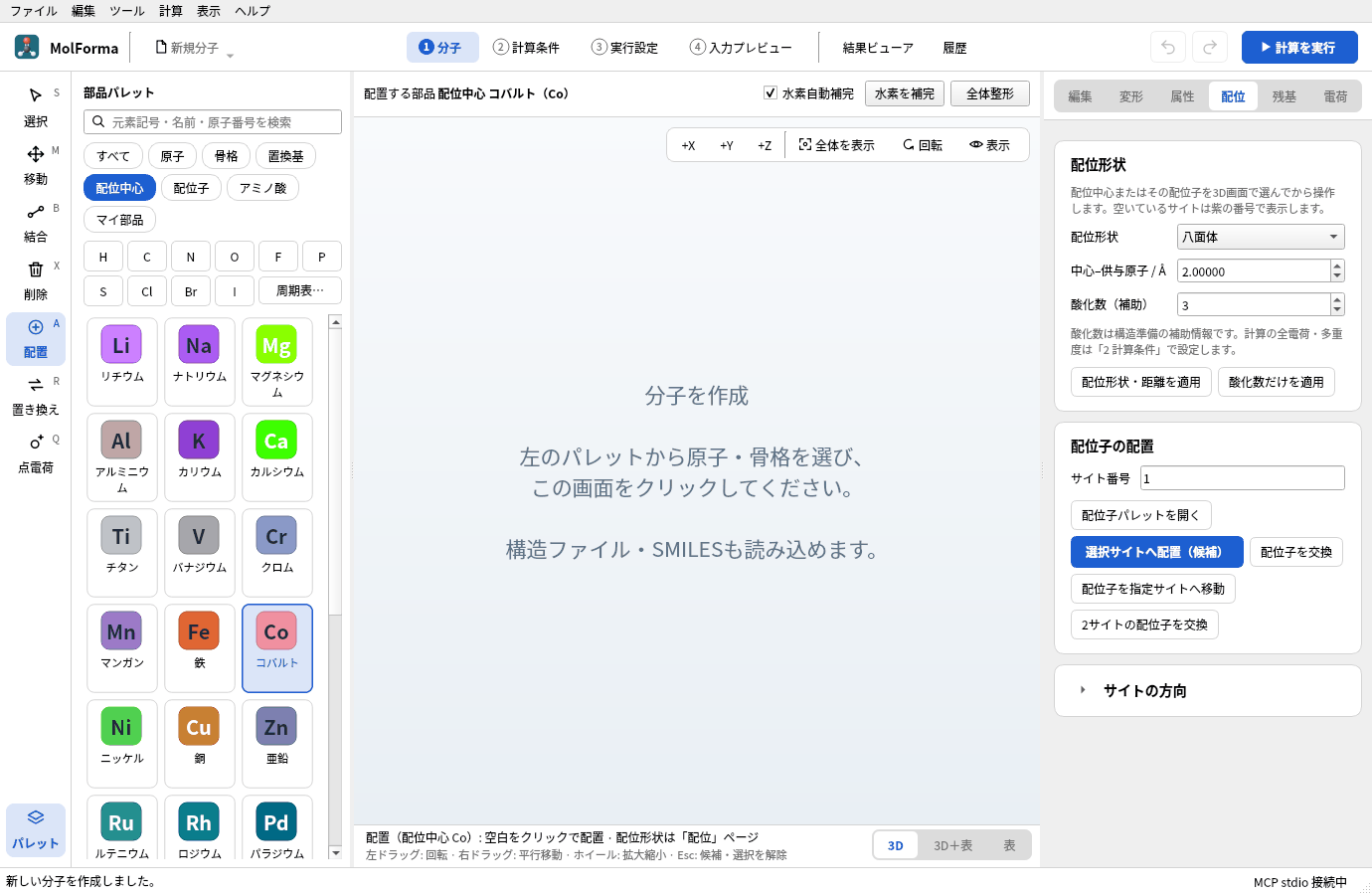This screenshot has height=895, width=1372.
Task: Switch view mode to 表
Action: click(1009, 845)
